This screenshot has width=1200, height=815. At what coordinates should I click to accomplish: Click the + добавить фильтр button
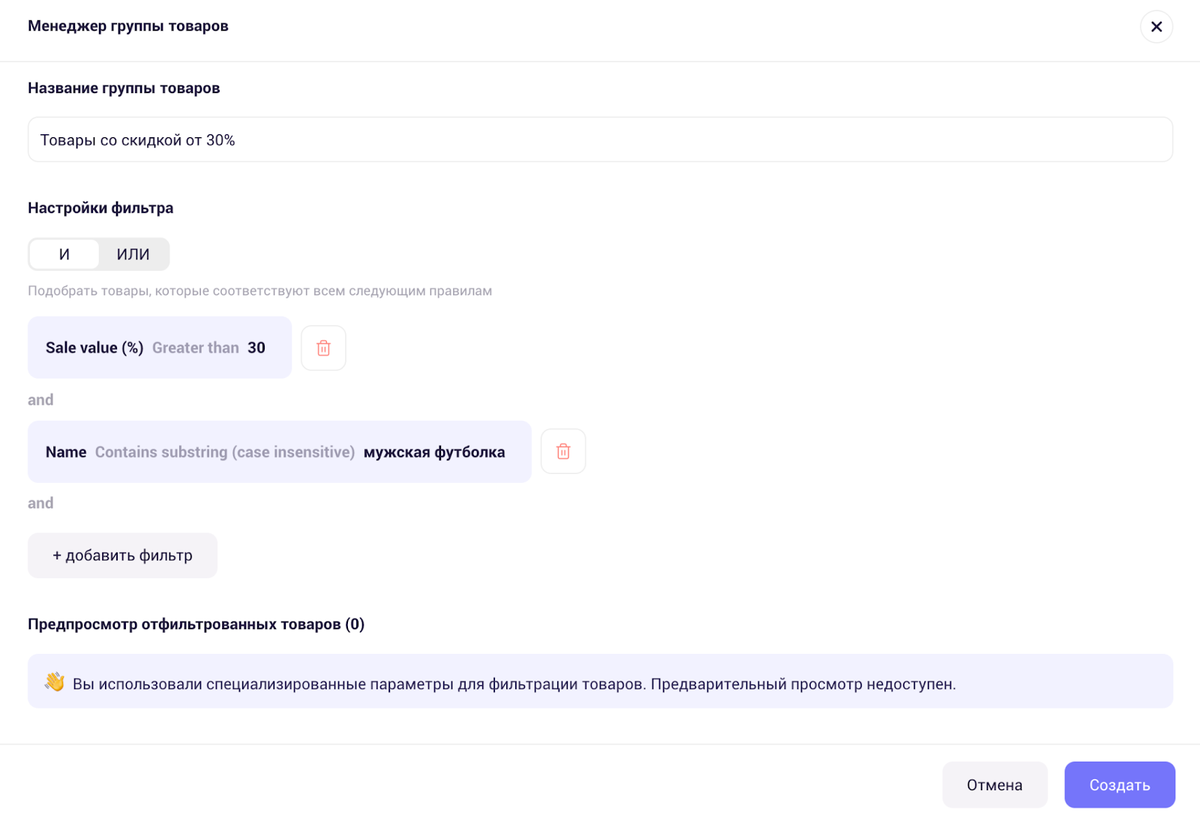tap(122, 555)
